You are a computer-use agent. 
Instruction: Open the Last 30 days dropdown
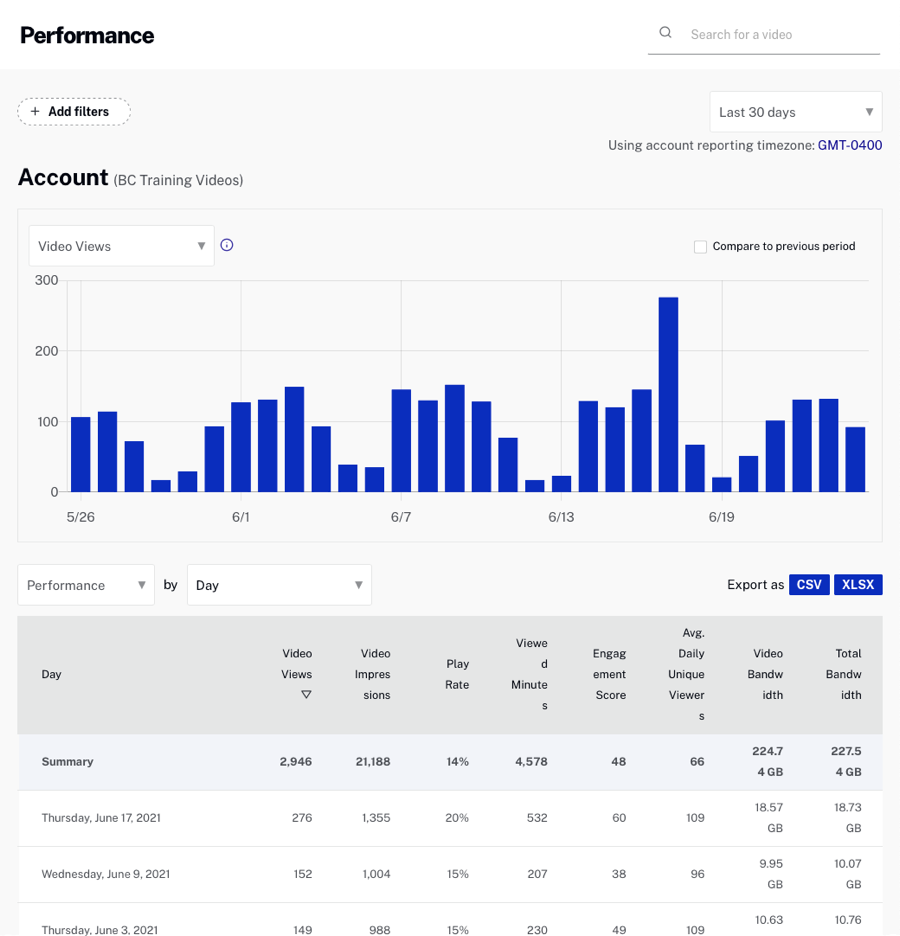pyautogui.click(x=795, y=112)
